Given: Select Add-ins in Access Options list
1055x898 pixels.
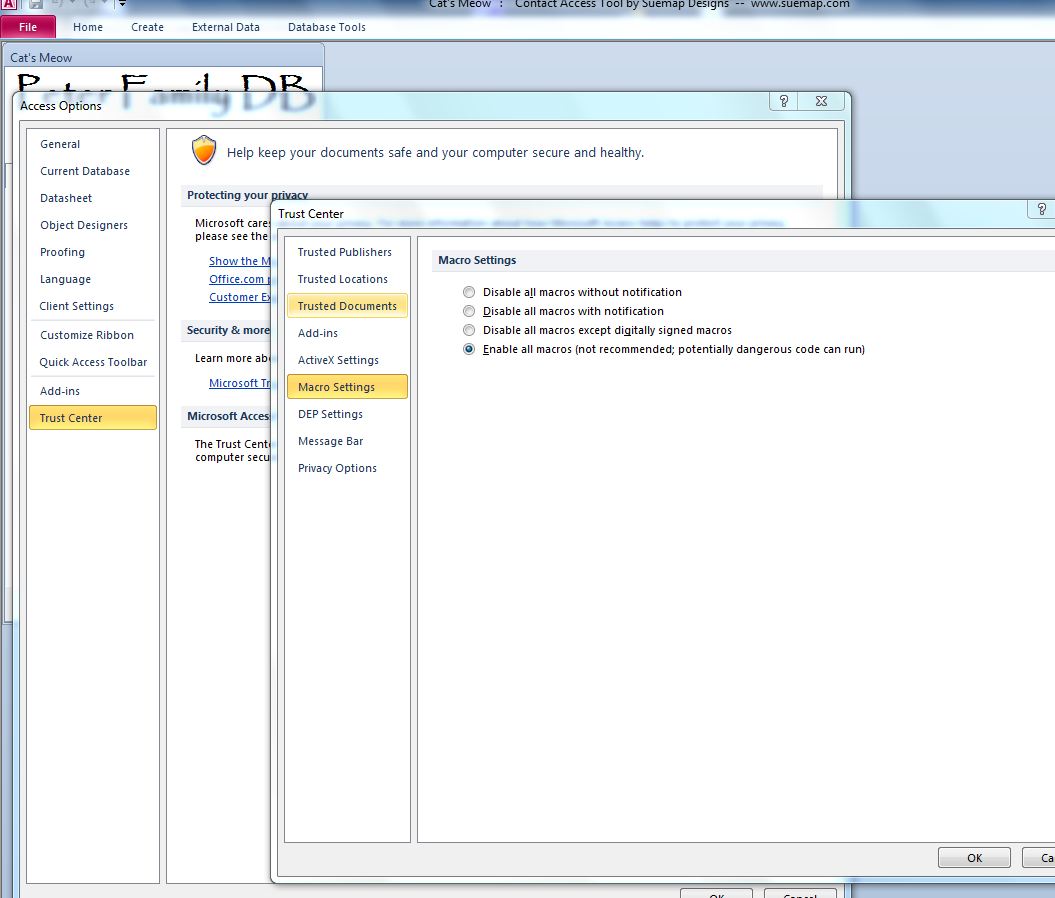Looking at the screenshot, I should (x=93, y=391).
